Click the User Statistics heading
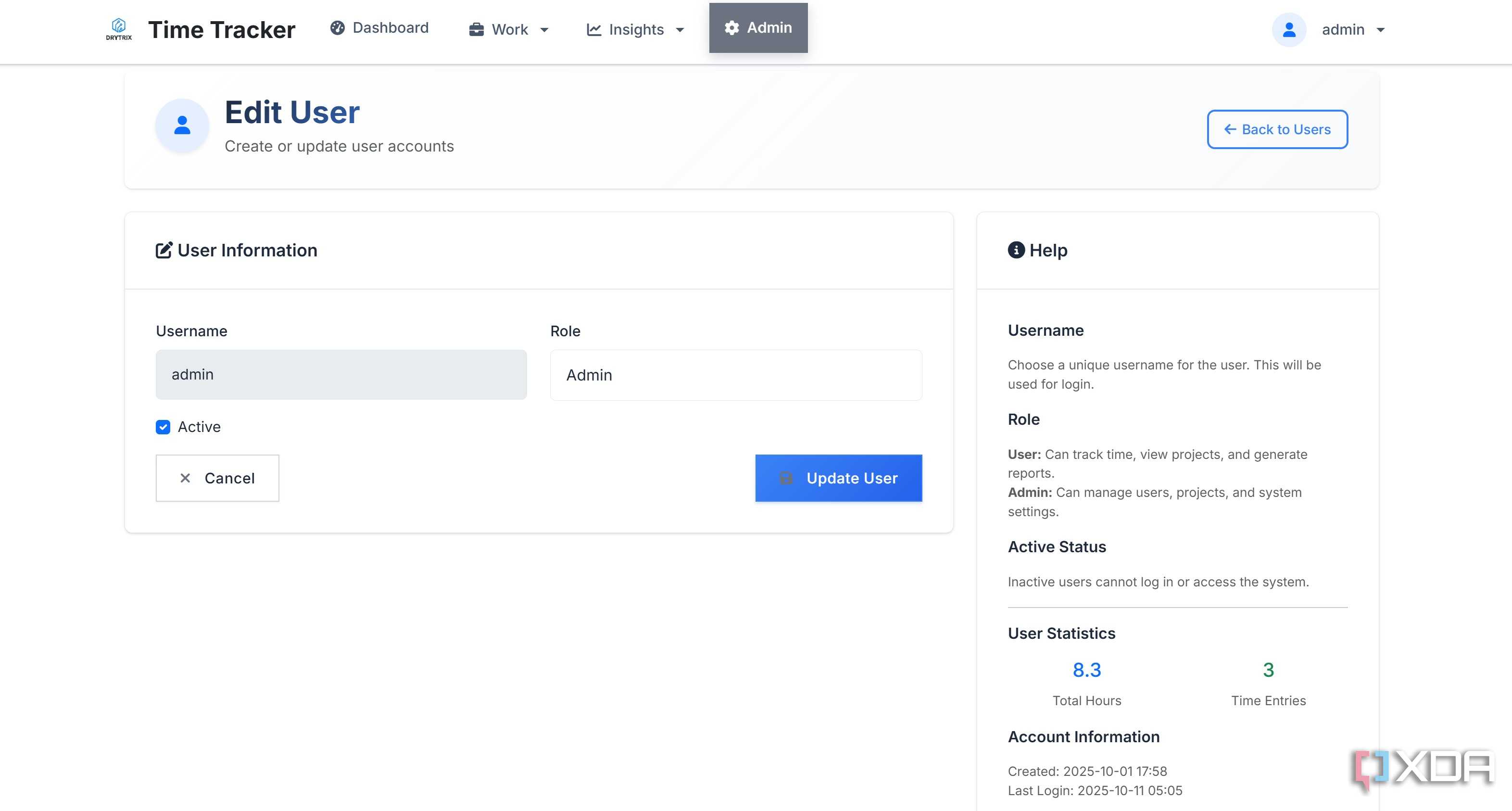The height and width of the screenshot is (811, 1512). click(x=1061, y=633)
